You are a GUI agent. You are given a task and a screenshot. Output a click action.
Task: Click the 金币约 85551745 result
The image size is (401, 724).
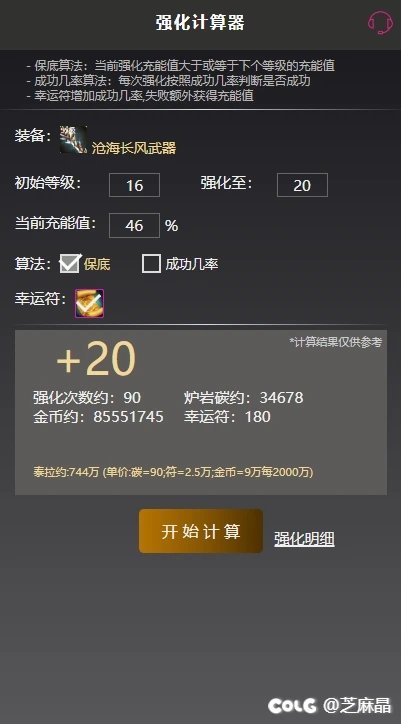pos(98,417)
